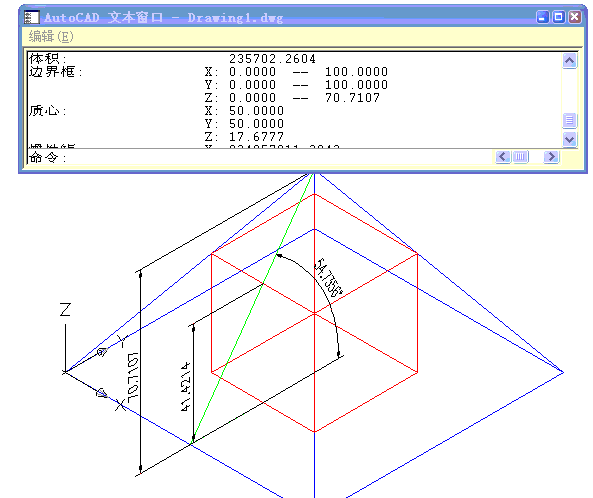Image resolution: width=593 pixels, height=498 pixels.
Task: Click the horizontal scroll left arrow
Action: click(x=503, y=157)
